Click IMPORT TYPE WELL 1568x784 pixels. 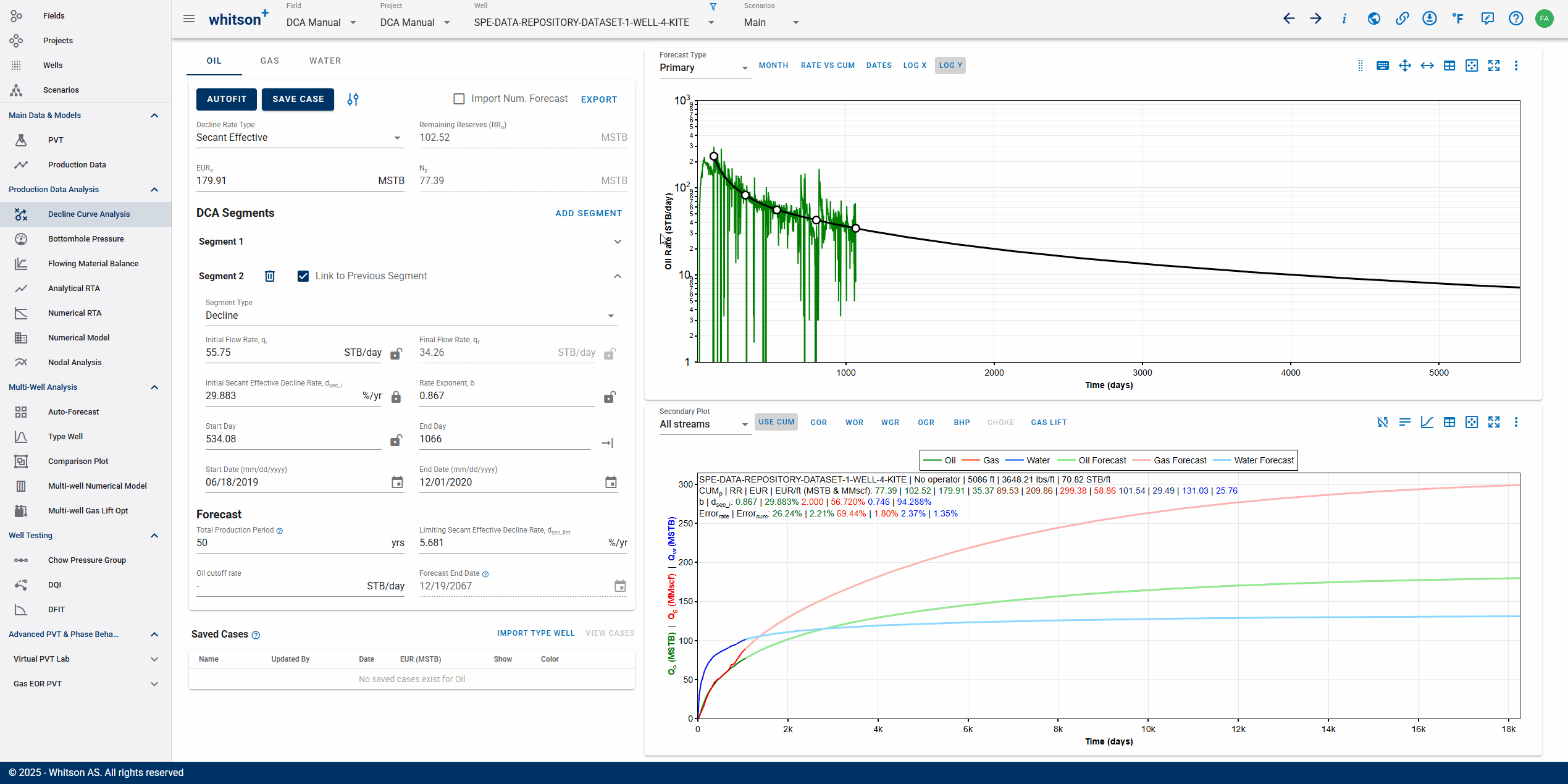coord(536,633)
